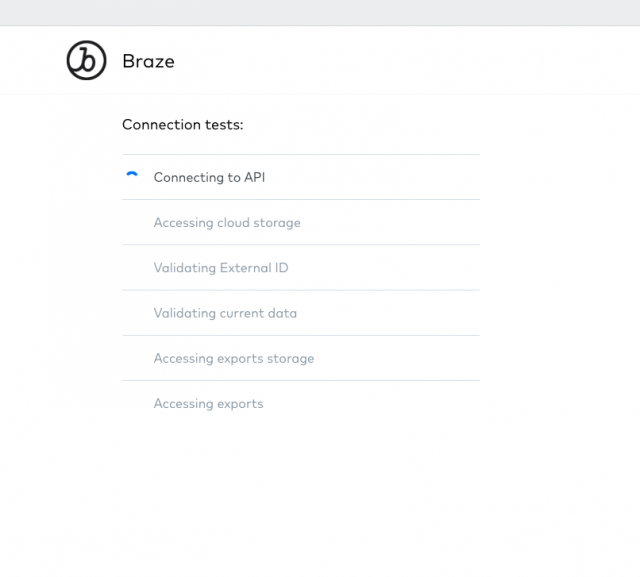The height and width of the screenshot is (577, 640).
Task: Click "Validating" in the current data row
Action: [185, 313]
